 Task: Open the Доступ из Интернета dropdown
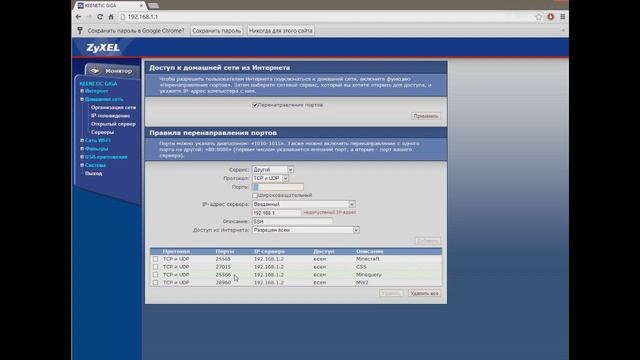coord(306,230)
